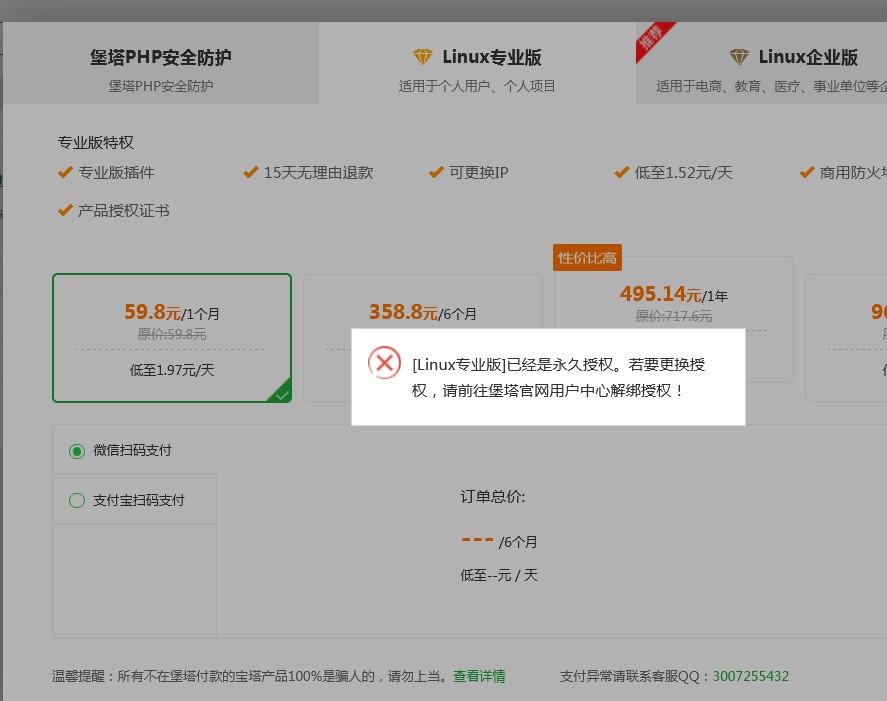The height and width of the screenshot is (701, 887).
Task: Click customer service QQ number 3007255432
Action: pos(750,676)
